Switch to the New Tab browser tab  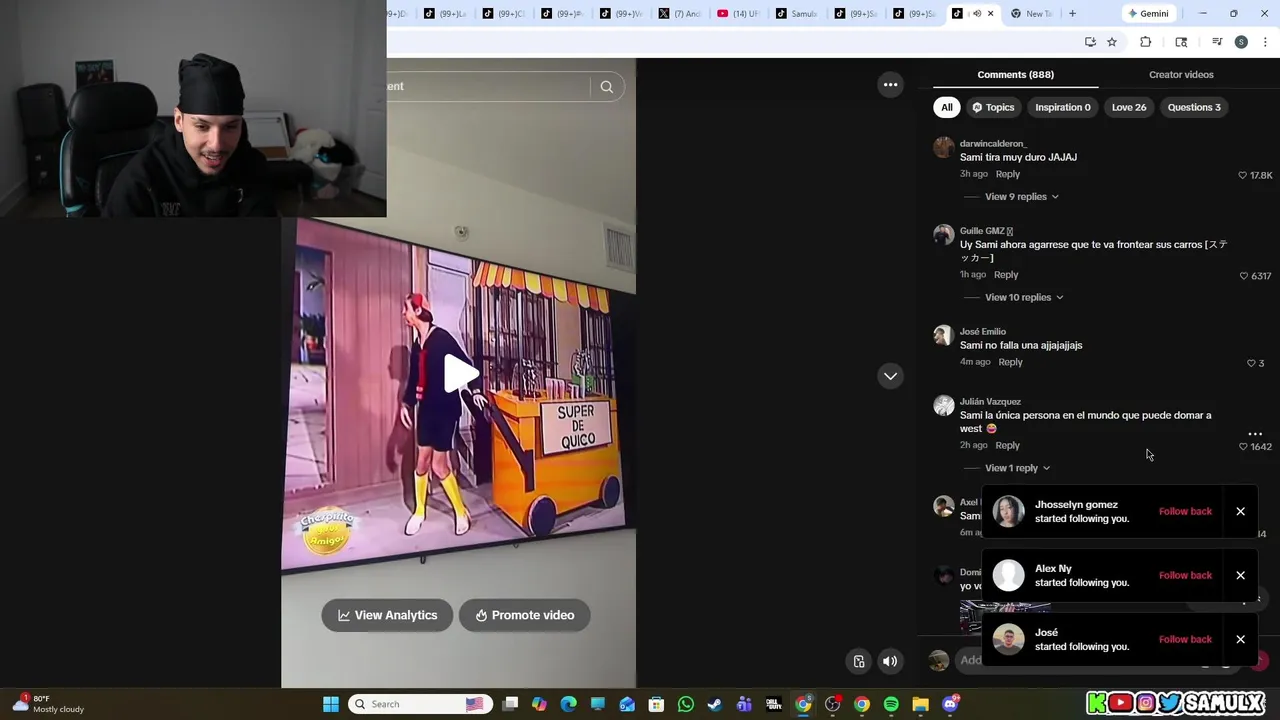1031,14
